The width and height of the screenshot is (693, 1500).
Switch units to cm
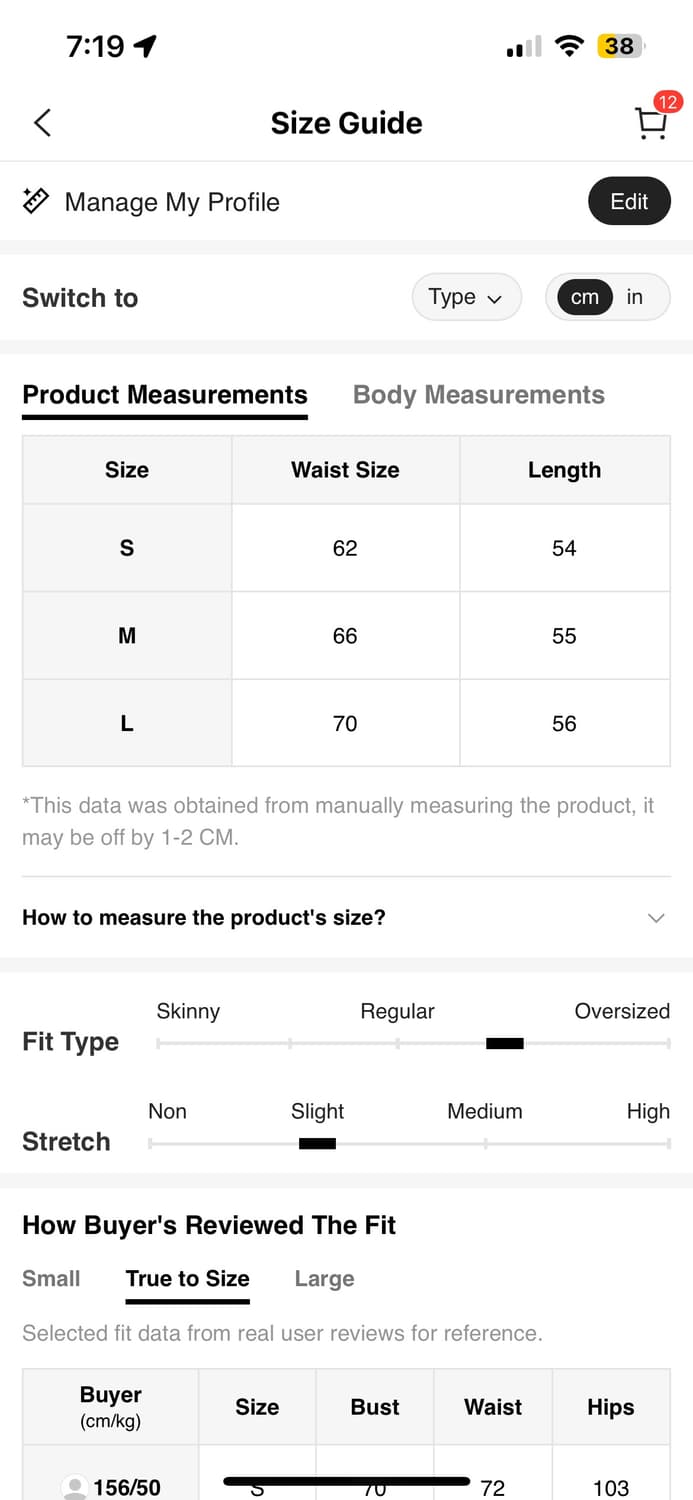point(585,297)
